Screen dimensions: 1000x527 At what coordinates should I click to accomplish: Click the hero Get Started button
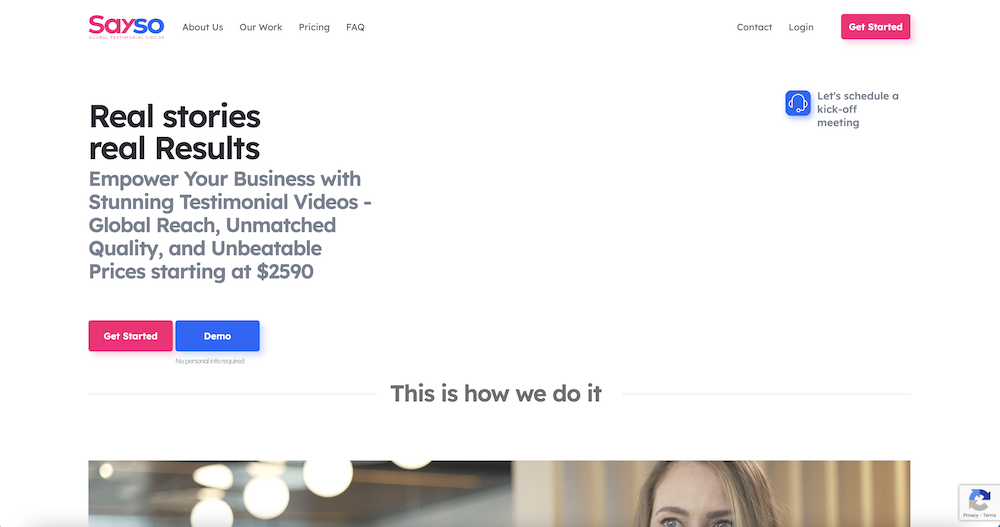[131, 336]
